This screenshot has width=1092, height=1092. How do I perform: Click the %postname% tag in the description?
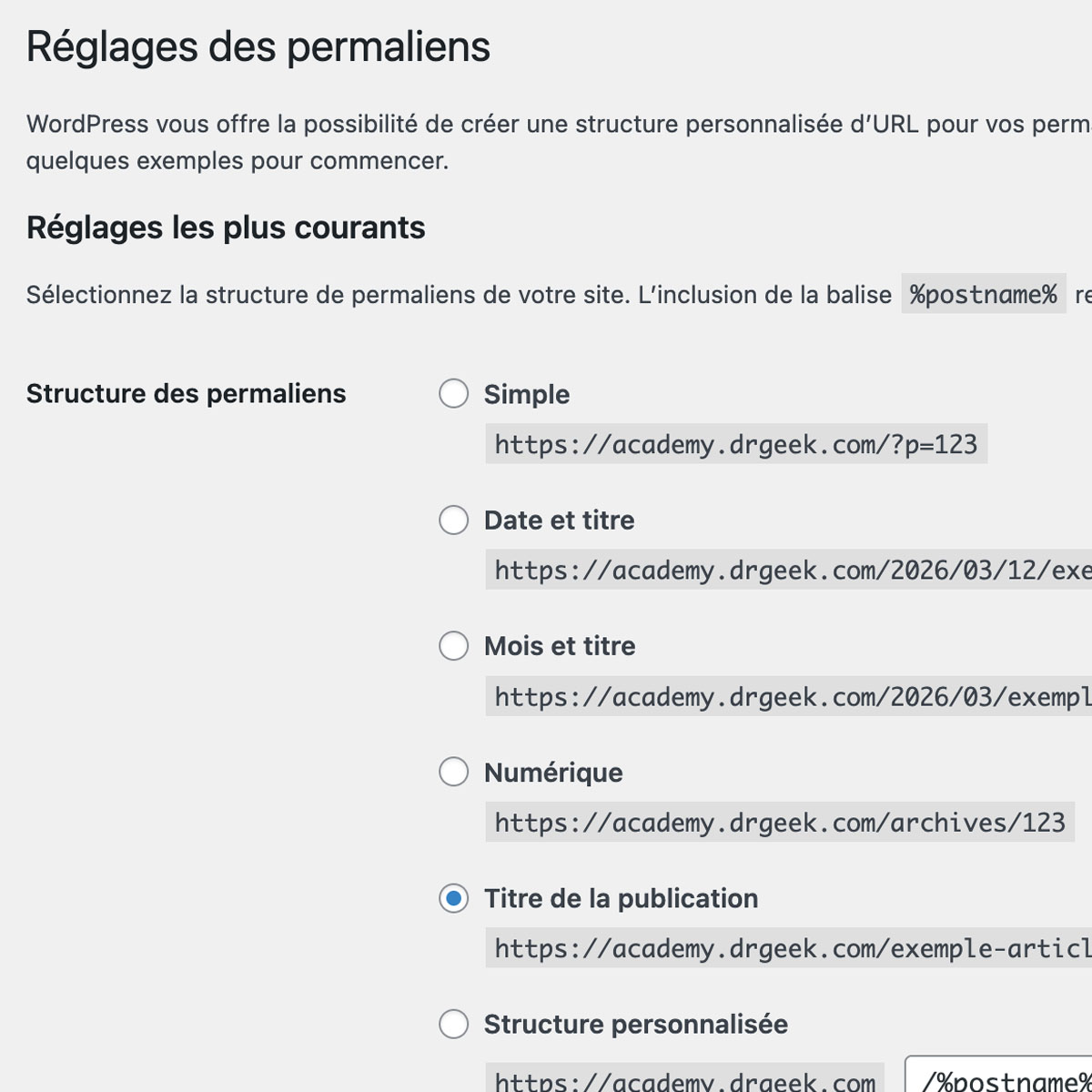point(983,295)
